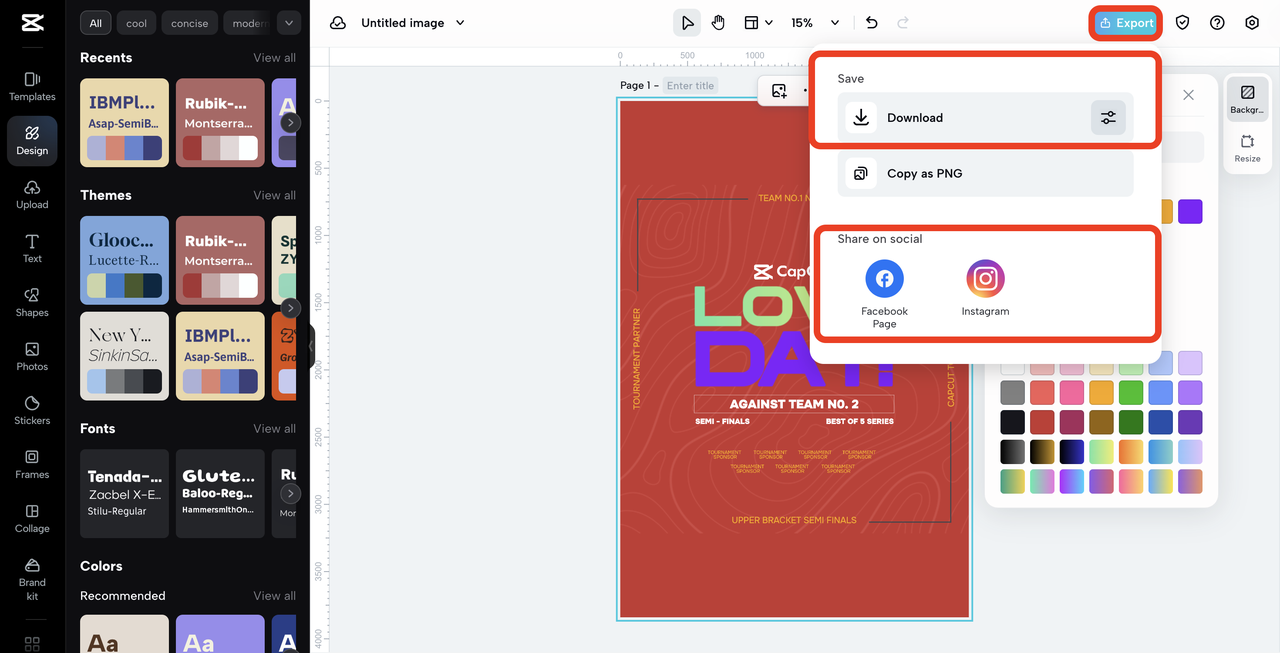Viewport: 1280px width, 653px height.
Task: Select the modern filter chip
Action: tap(247, 23)
